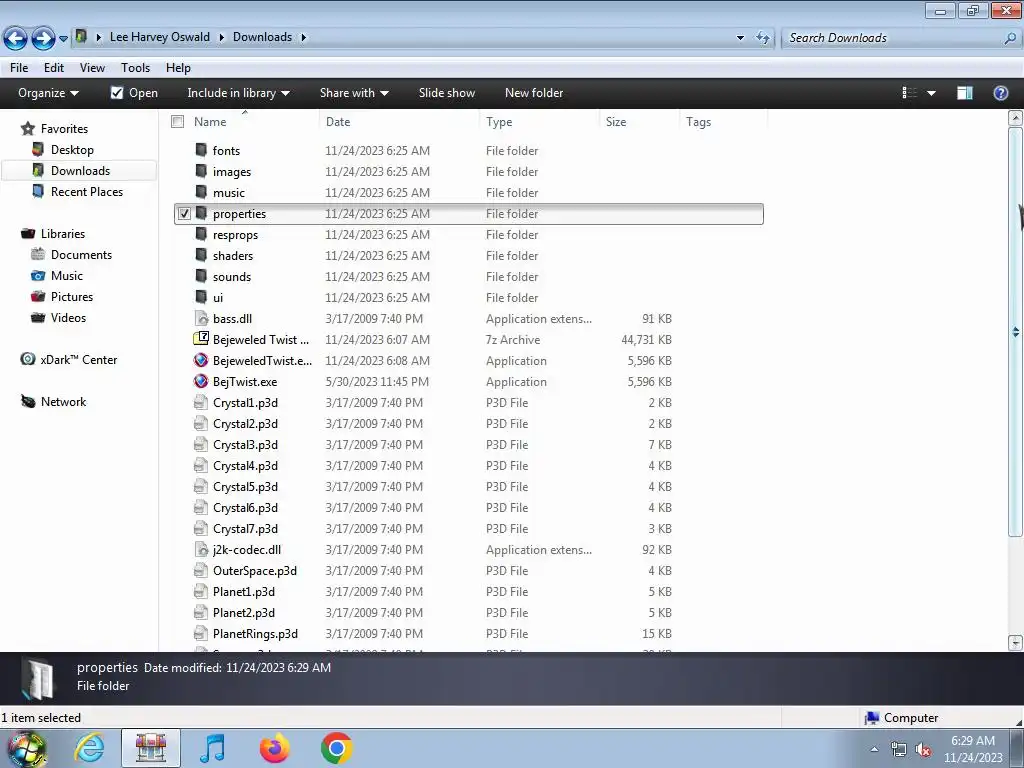This screenshot has height=768, width=1024.
Task: Open the Edit menu
Action: coord(54,68)
